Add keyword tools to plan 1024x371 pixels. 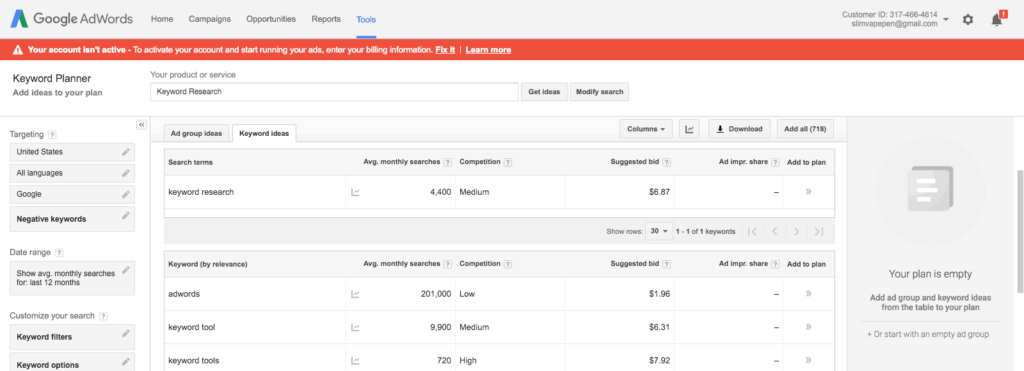point(808,361)
